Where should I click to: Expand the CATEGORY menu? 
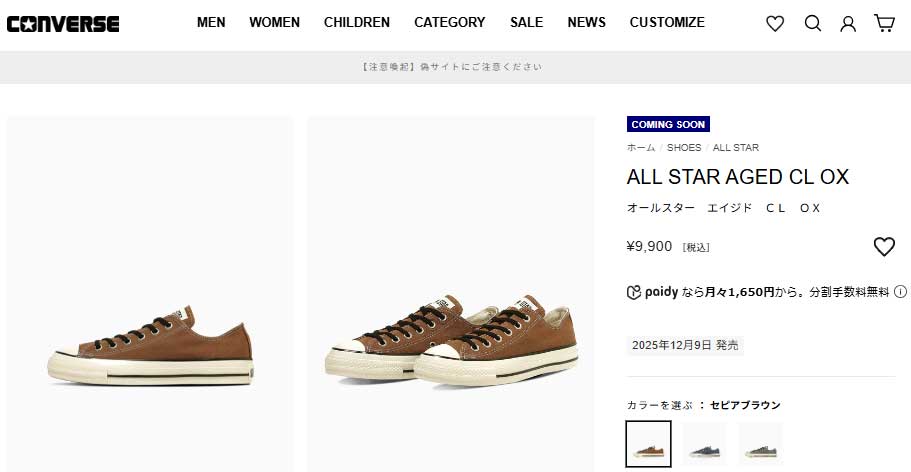point(449,22)
